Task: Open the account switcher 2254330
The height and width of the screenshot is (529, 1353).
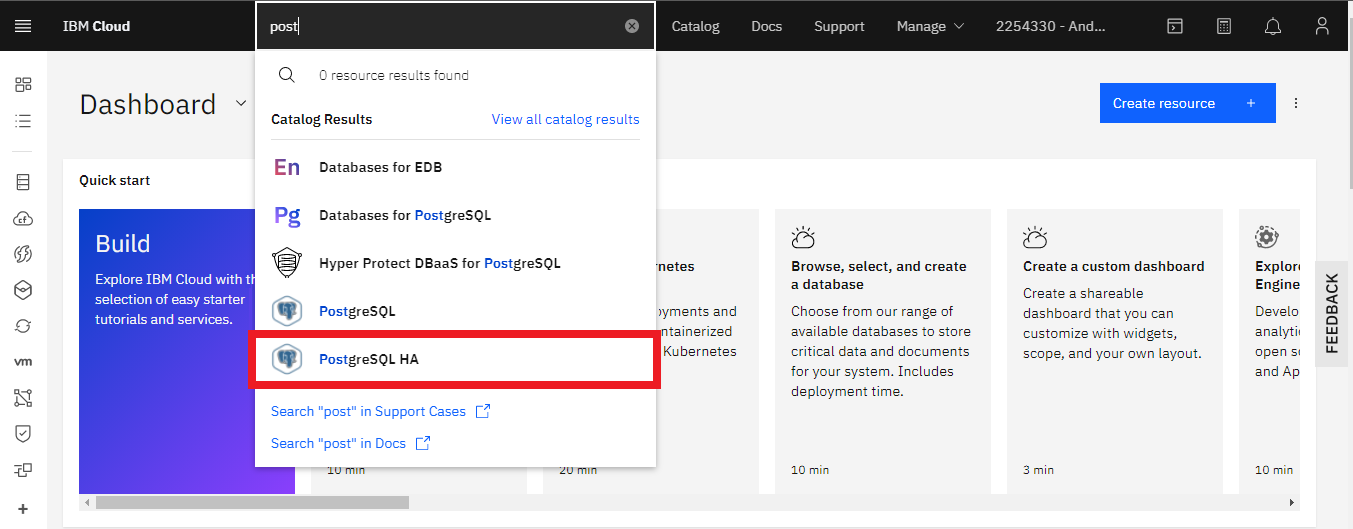Action: 1051,26
